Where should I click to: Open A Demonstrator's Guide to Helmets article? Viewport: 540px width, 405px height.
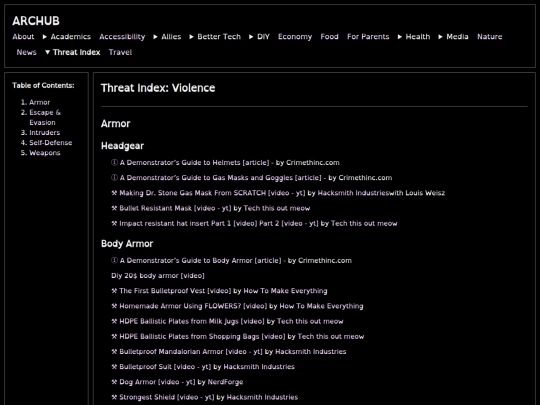(195, 163)
